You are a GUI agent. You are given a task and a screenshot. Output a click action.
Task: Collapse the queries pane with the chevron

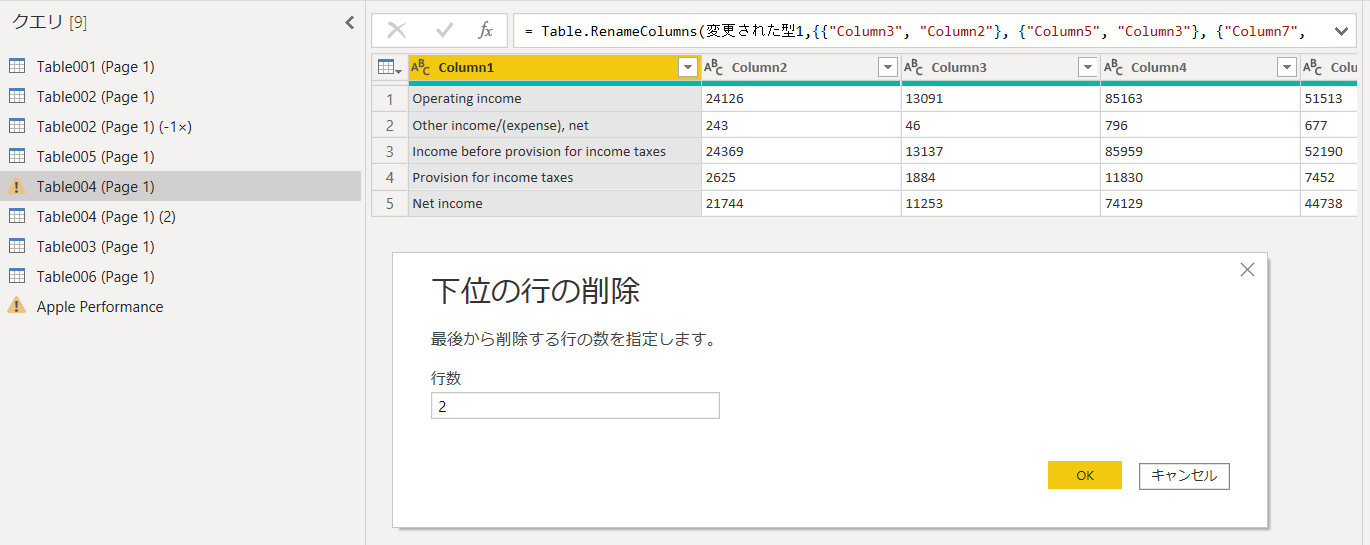349,22
